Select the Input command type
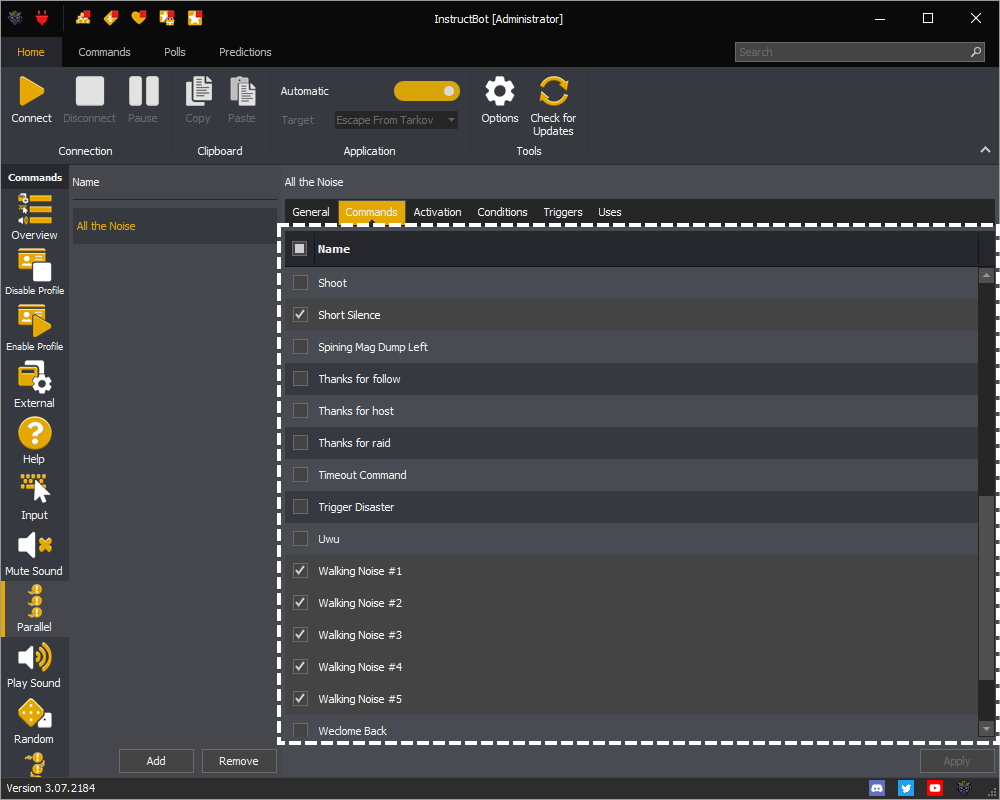The height and width of the screenshot is (800, 1000). [34, 497]
